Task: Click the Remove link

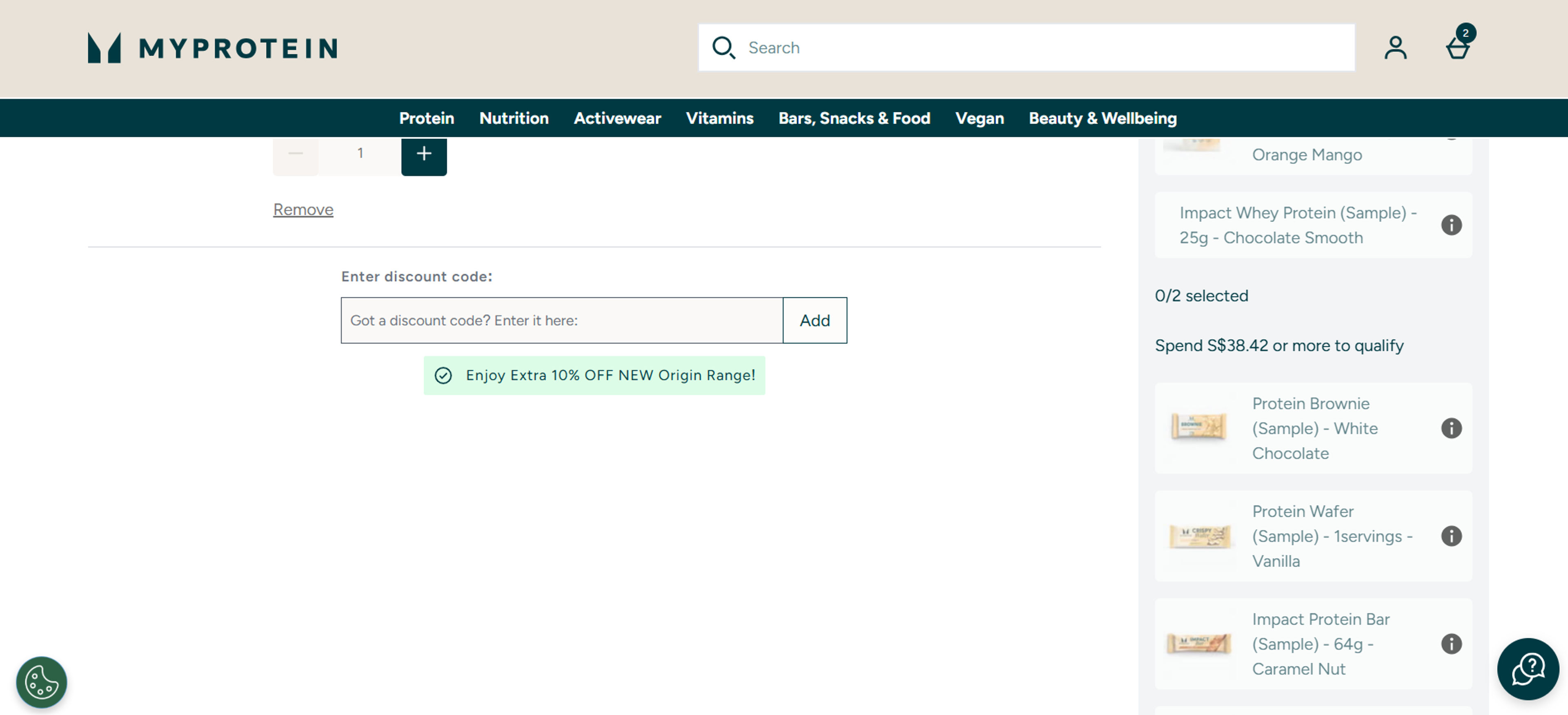Action: point(303,210)
